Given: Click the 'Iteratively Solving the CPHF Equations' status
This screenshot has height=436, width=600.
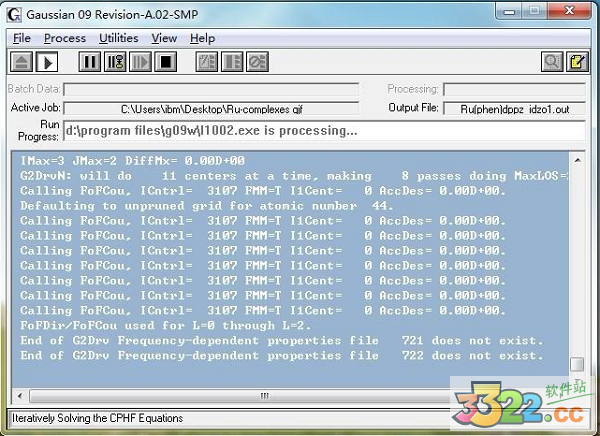Looking at the screenshot, I should 98,418.
